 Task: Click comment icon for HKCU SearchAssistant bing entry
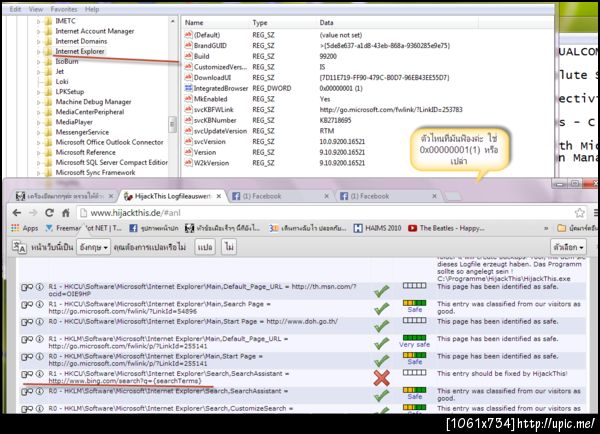[x=27, y=374]
